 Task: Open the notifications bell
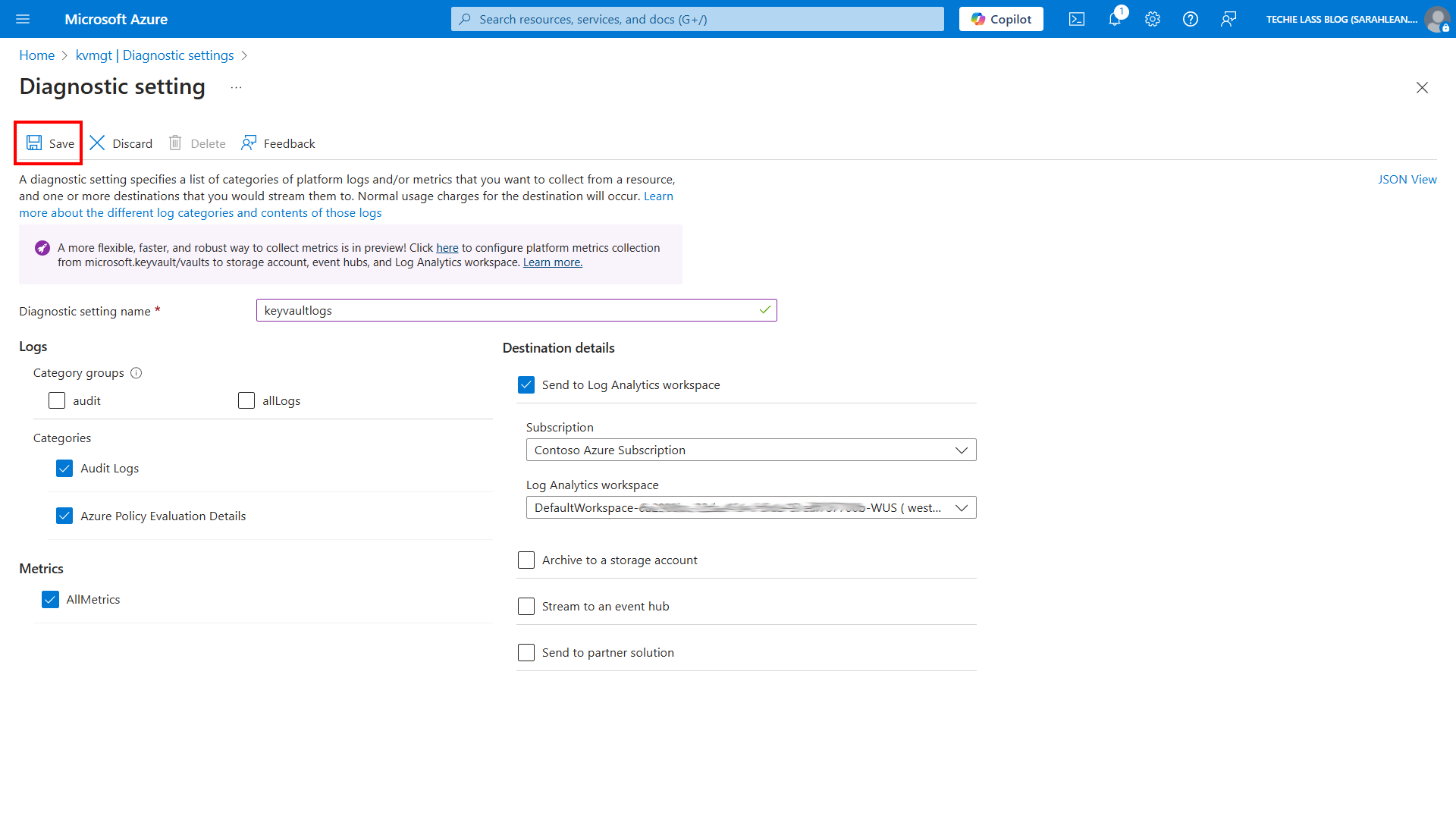(x=1114, y=19)
